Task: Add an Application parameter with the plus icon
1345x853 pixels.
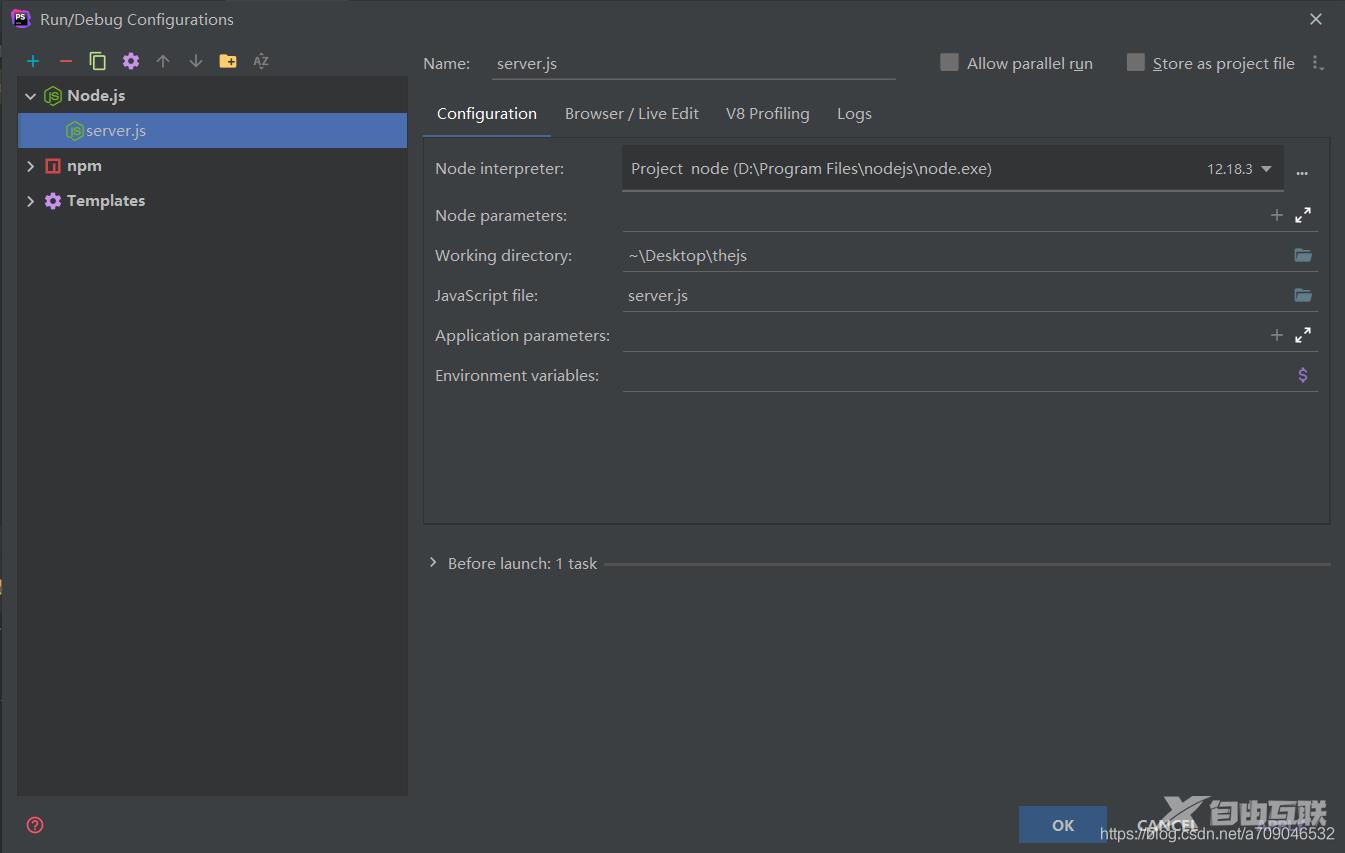Action: pos(1276,335)
